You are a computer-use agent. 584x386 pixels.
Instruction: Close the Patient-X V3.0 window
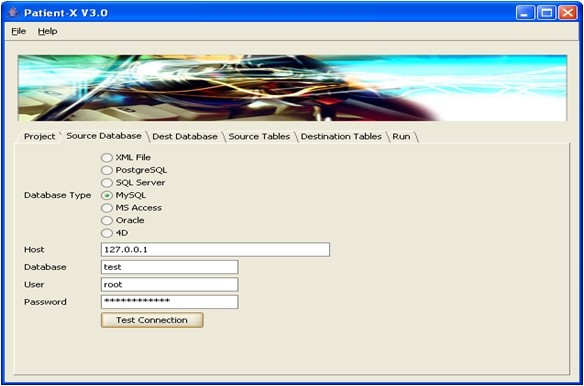(x=568, y=13)
